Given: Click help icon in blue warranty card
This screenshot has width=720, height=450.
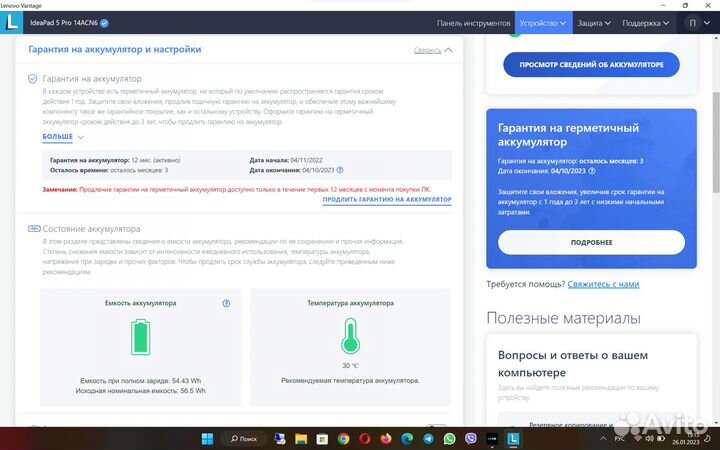Looking at the screenshot, I should pos(592,171).
